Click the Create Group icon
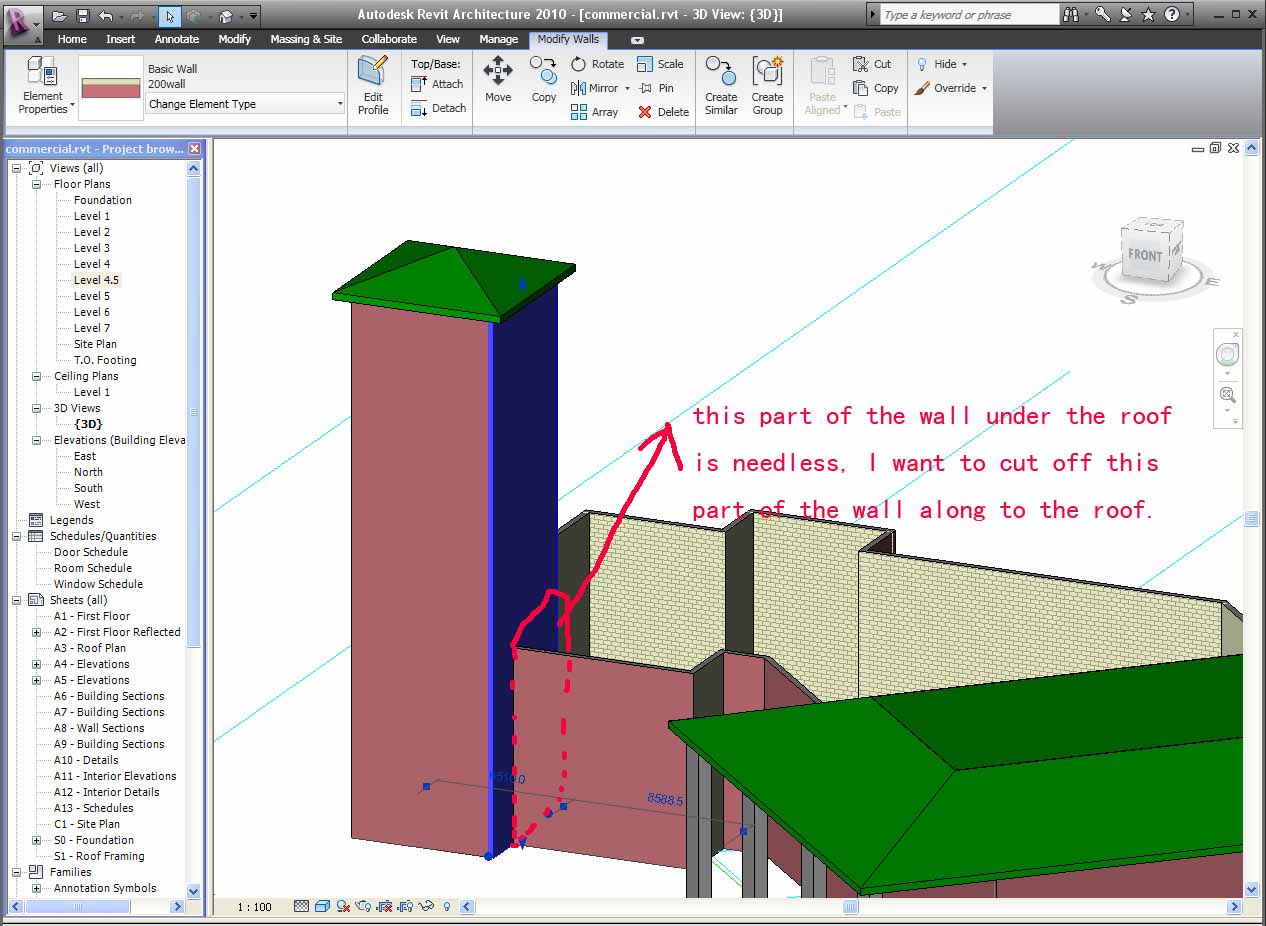The width and height of the screenshot is (1266, 926). tap(767, 85)
